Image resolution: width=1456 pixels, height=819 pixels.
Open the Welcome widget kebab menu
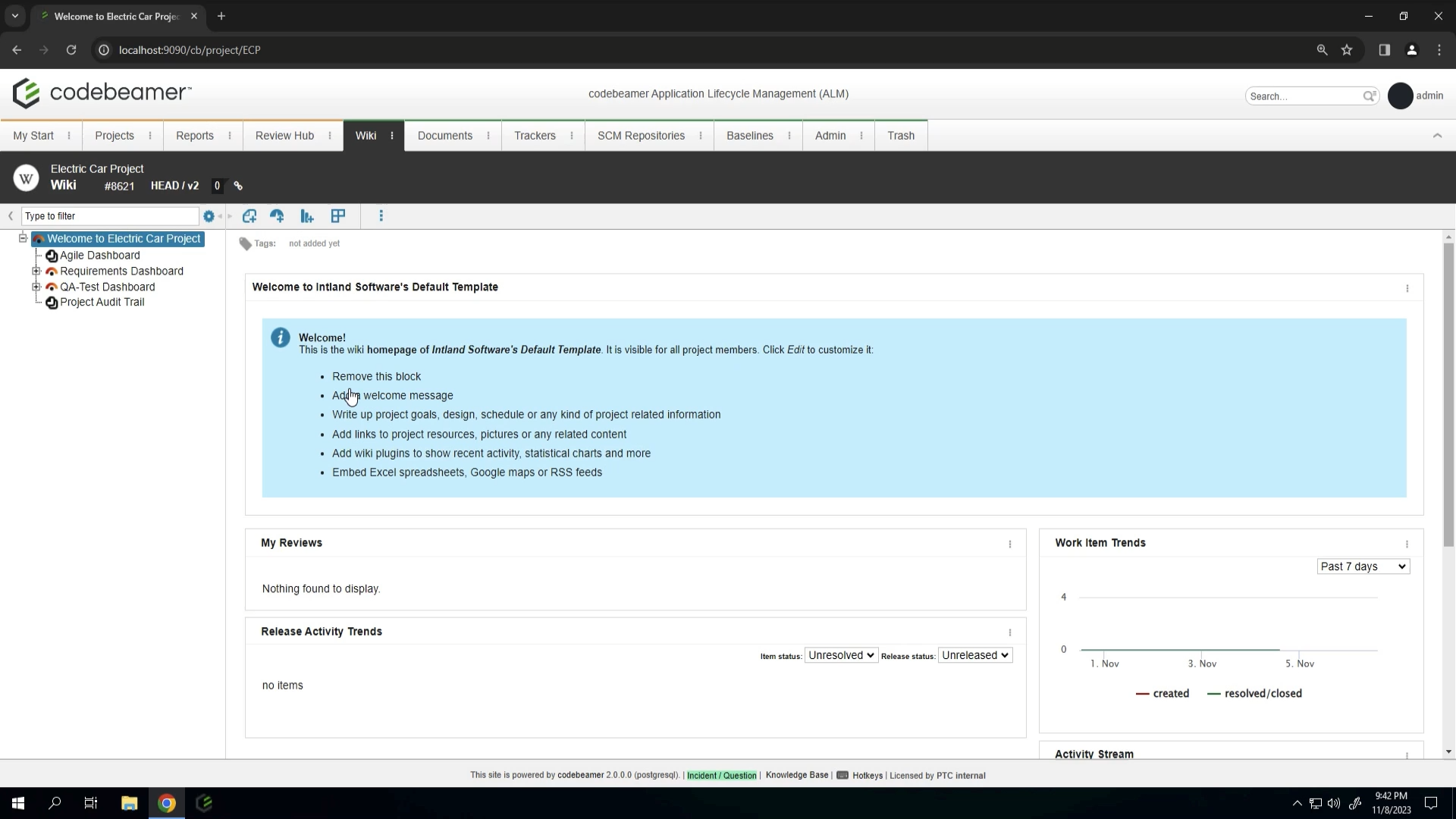(1407, 288)
